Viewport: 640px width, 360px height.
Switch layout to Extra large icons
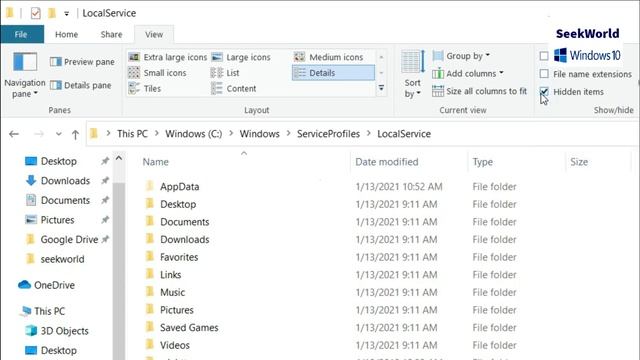167,57
